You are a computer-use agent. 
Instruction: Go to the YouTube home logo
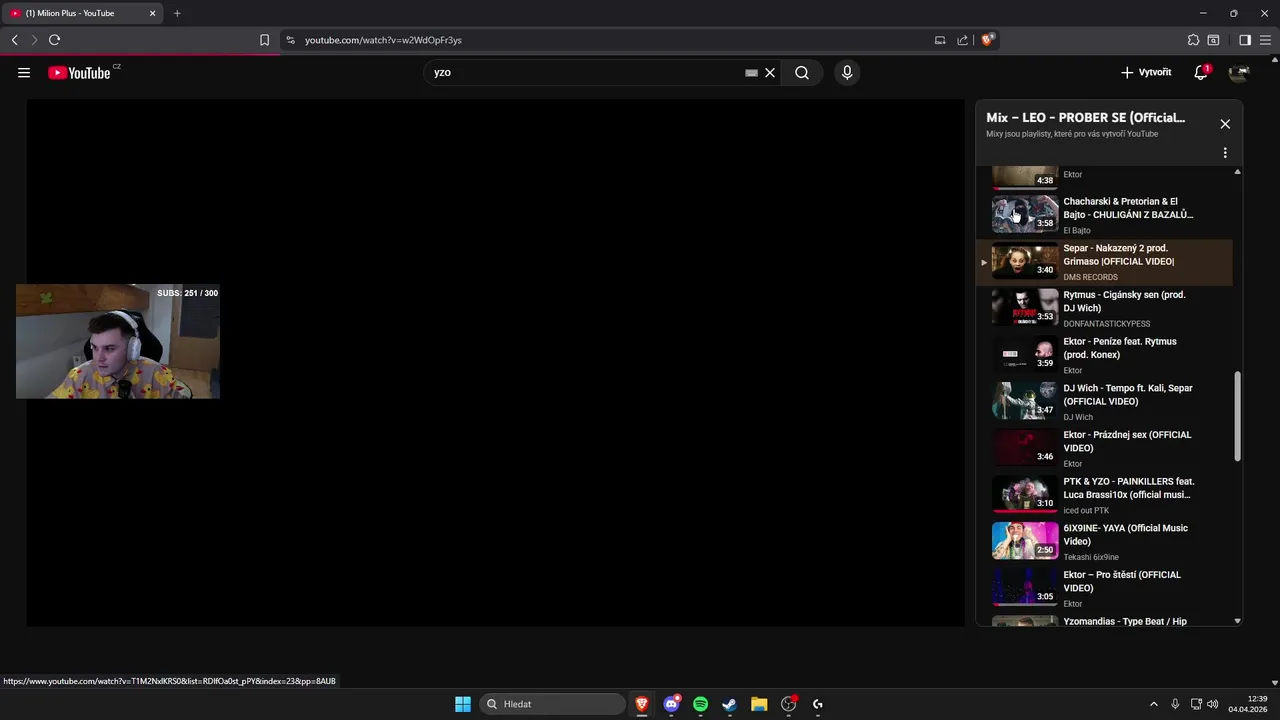(80, 73)
